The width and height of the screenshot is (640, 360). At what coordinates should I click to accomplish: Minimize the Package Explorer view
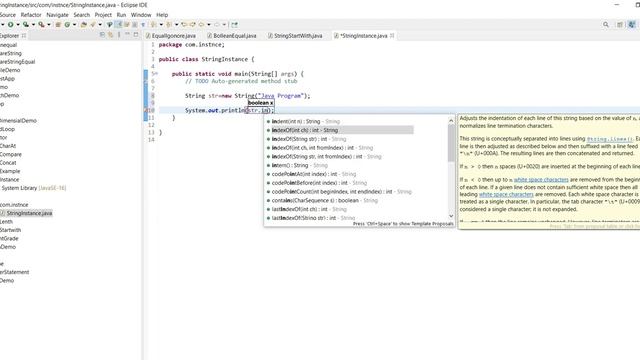click(x=127, y=35)
